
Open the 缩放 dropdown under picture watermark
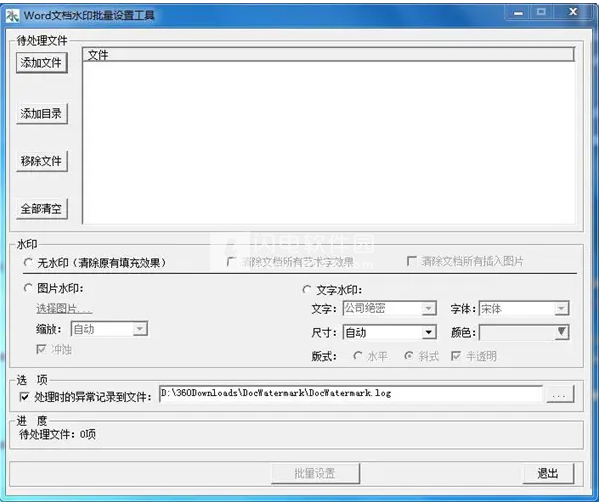[x=110, y=329]
